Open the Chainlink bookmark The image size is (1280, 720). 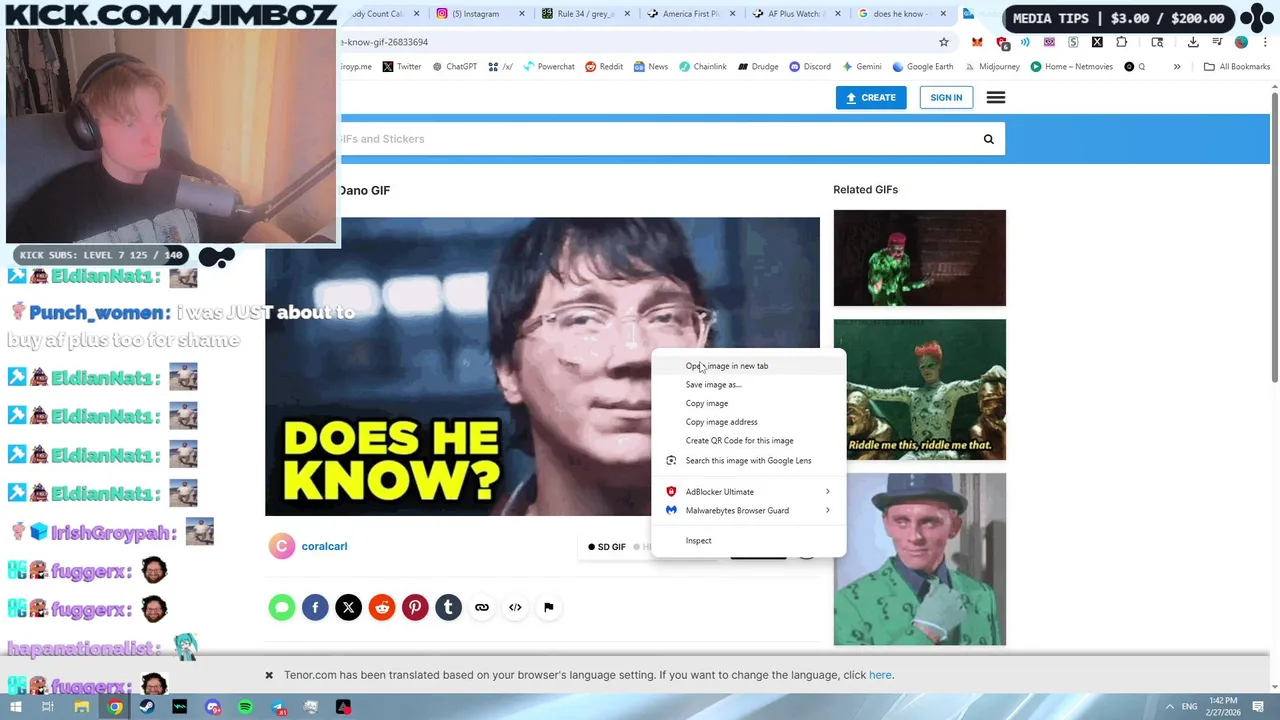tap(703, 67)
